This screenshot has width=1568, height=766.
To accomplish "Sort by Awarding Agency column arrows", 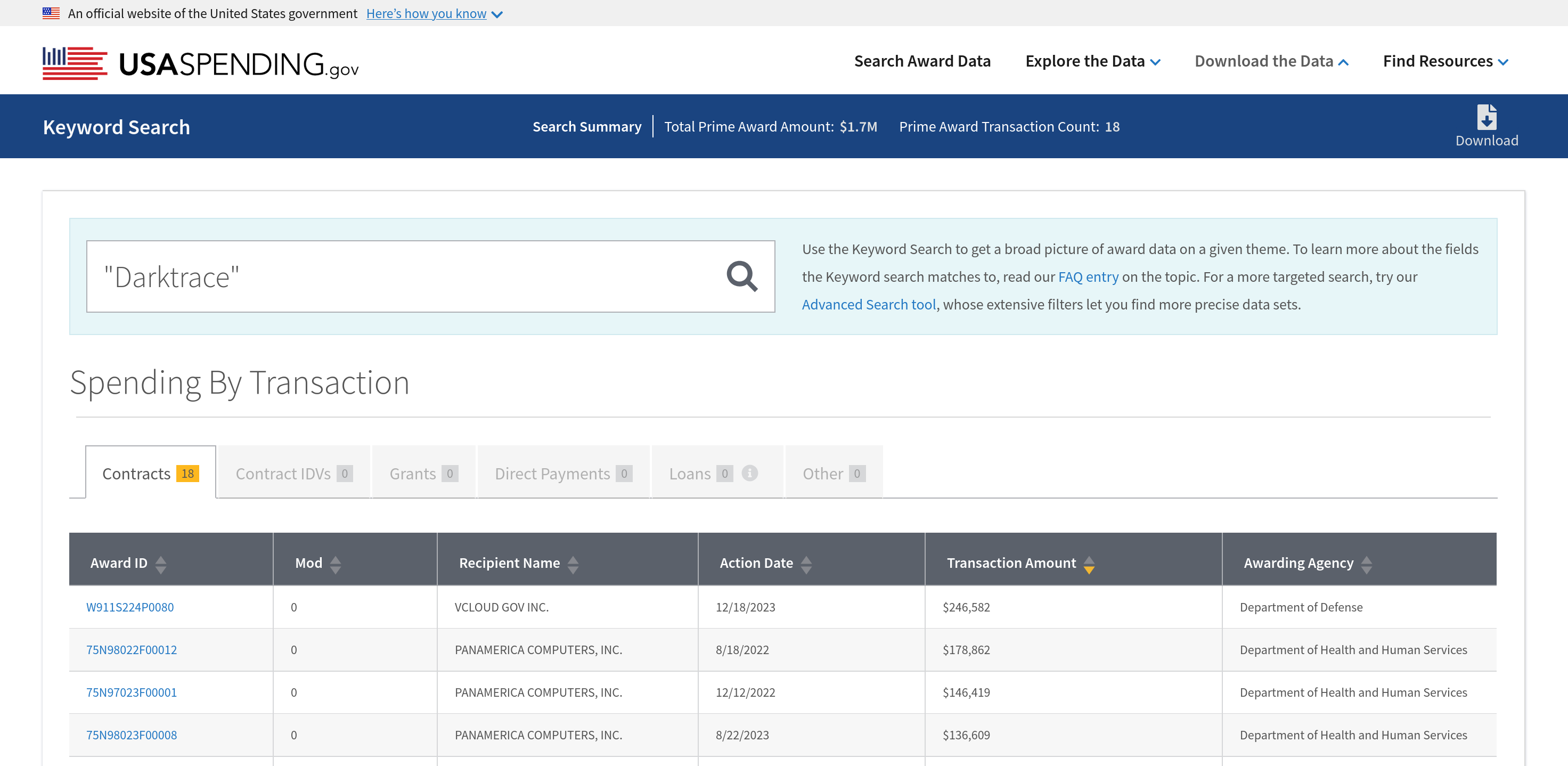I will pos(1367,565).
